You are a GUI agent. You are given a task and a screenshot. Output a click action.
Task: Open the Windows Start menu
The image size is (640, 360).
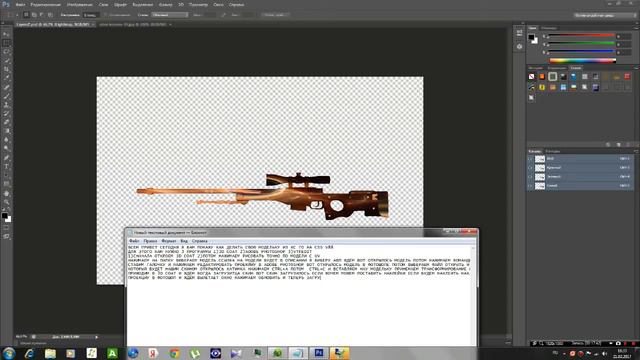9,353
